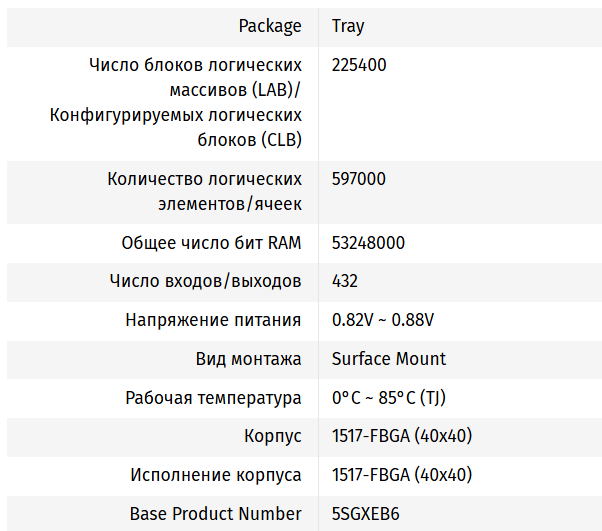This screenshot has width=602, height=531.
Task: Click the 'Напряжение питания' label
Action: (x=214, y=320)
